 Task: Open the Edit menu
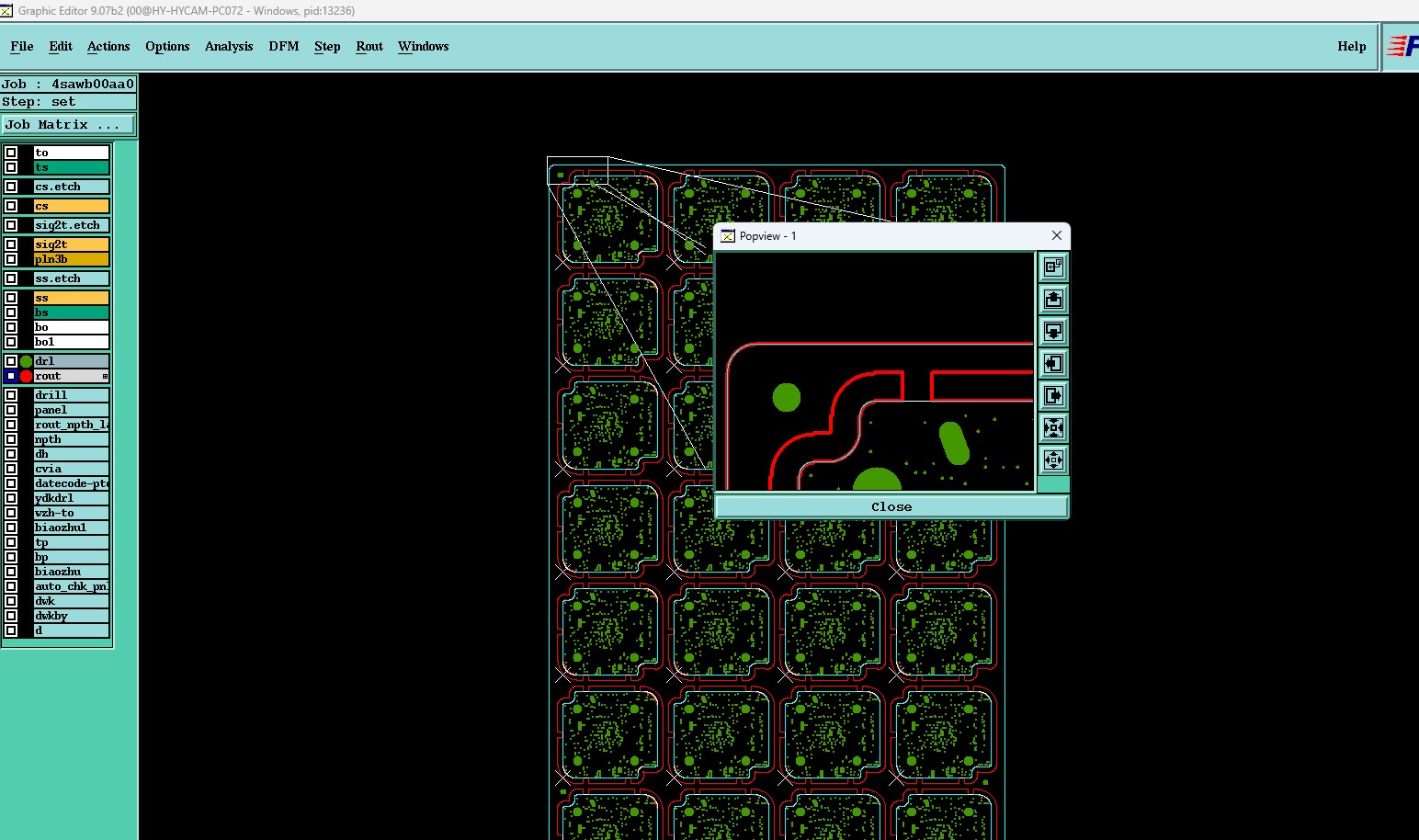pos(61,46)
